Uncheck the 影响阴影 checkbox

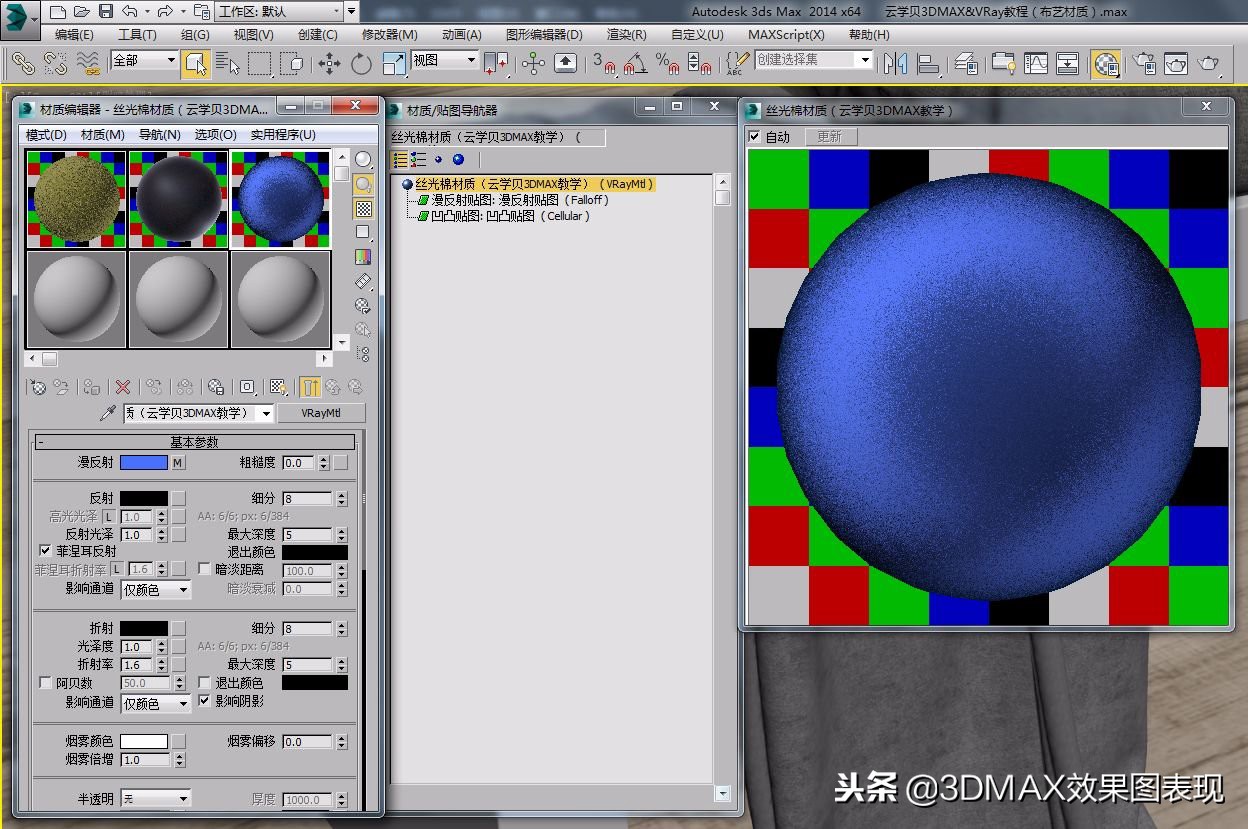tap(206, 701)
